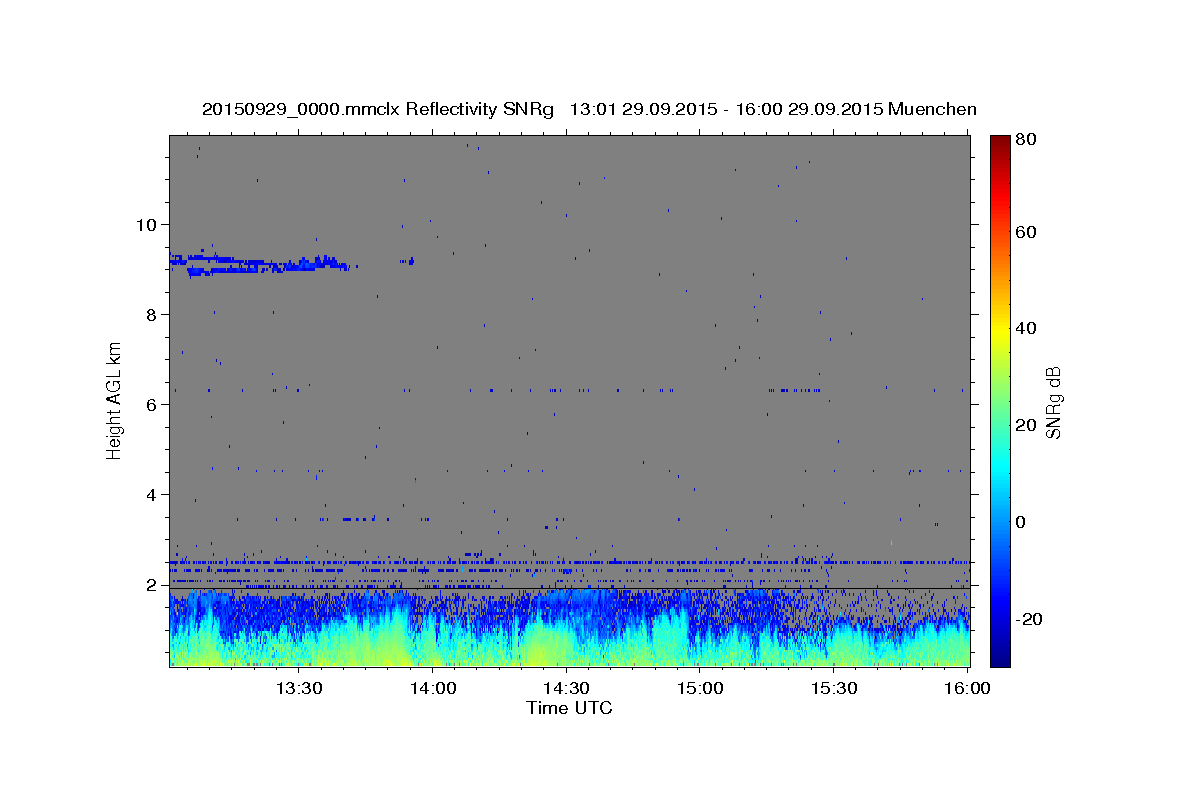Click the horizontal black line at 2 km

click(569, 588)
